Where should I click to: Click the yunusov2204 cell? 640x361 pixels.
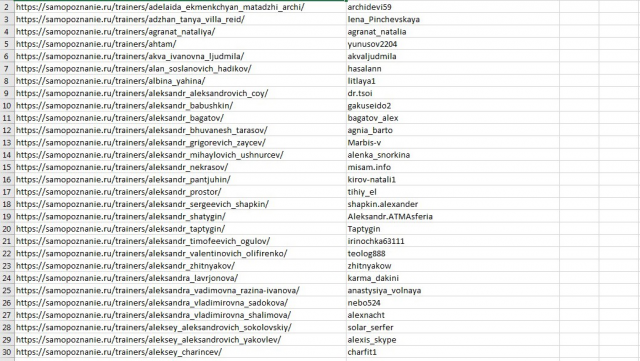coord(453,44)
